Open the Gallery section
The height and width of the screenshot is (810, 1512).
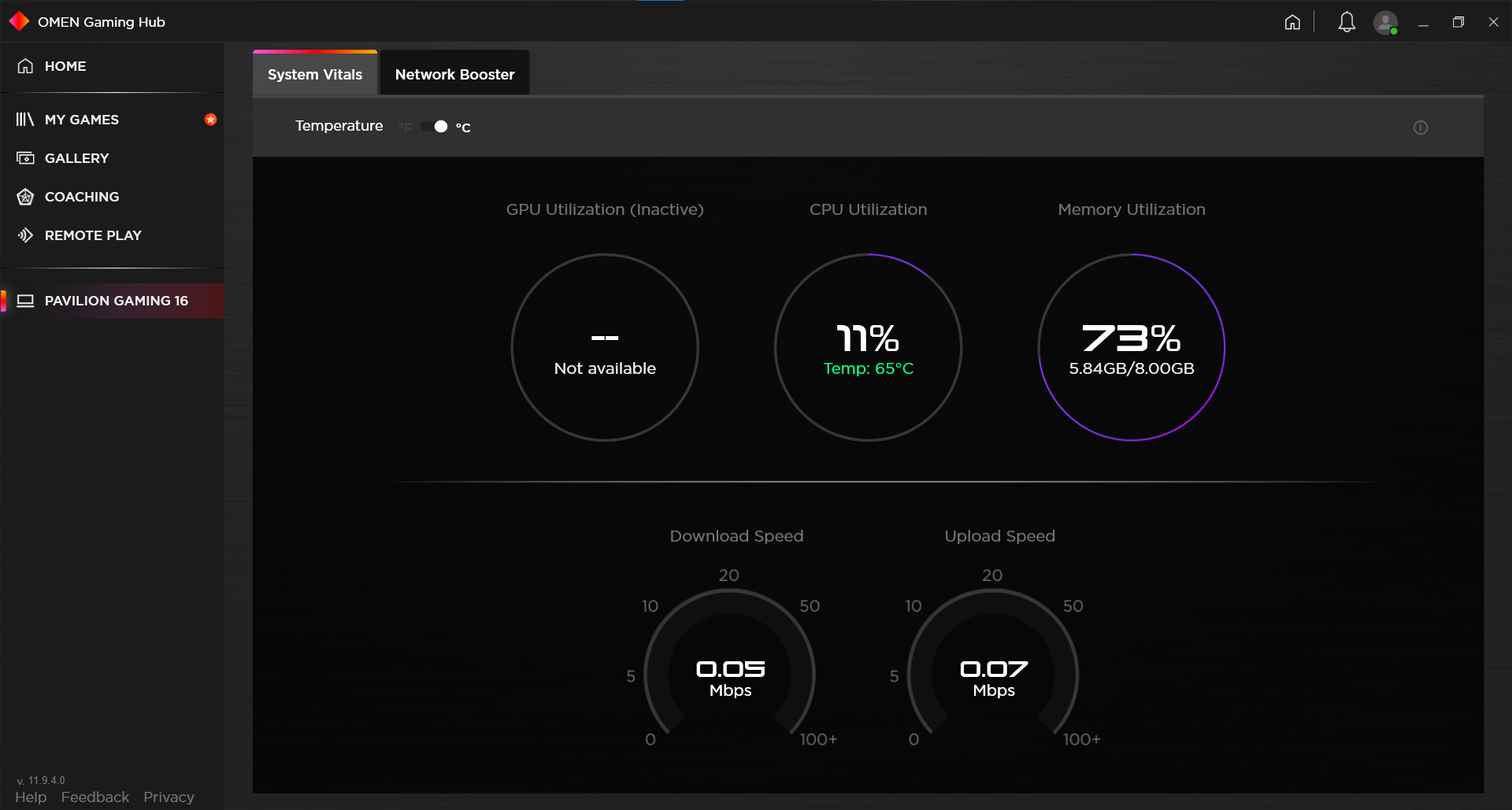[76, 157]
